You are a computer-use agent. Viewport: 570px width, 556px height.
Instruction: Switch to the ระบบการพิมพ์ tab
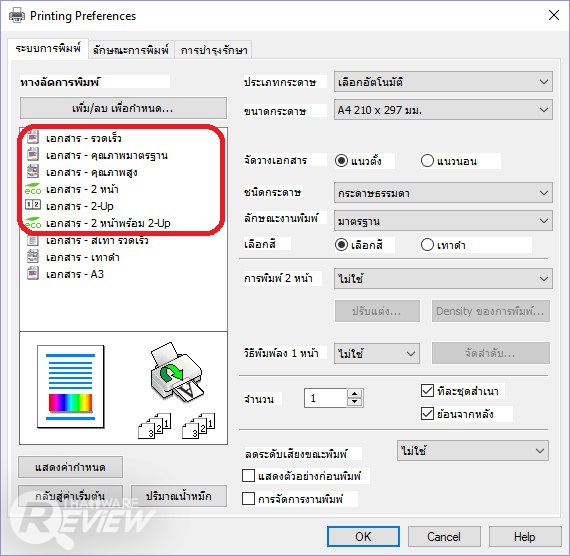(x=48, y=48)
